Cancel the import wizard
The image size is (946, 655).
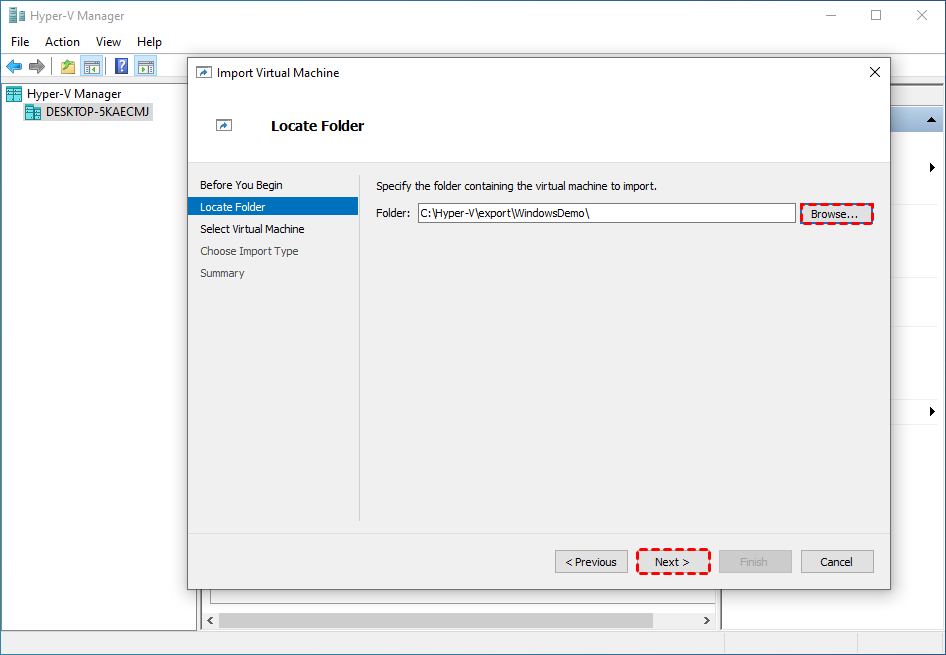[x=837, y=562]
